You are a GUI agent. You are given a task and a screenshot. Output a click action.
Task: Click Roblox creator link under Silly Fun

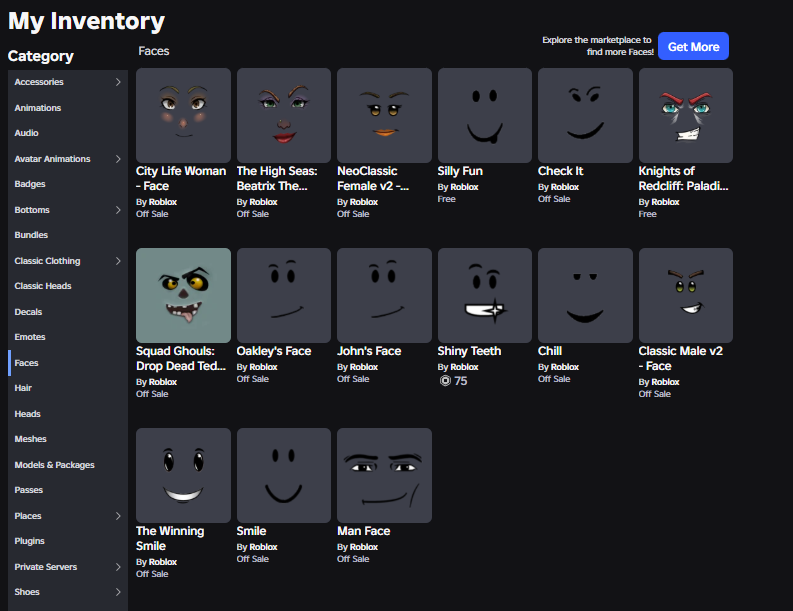click(464, 187)
